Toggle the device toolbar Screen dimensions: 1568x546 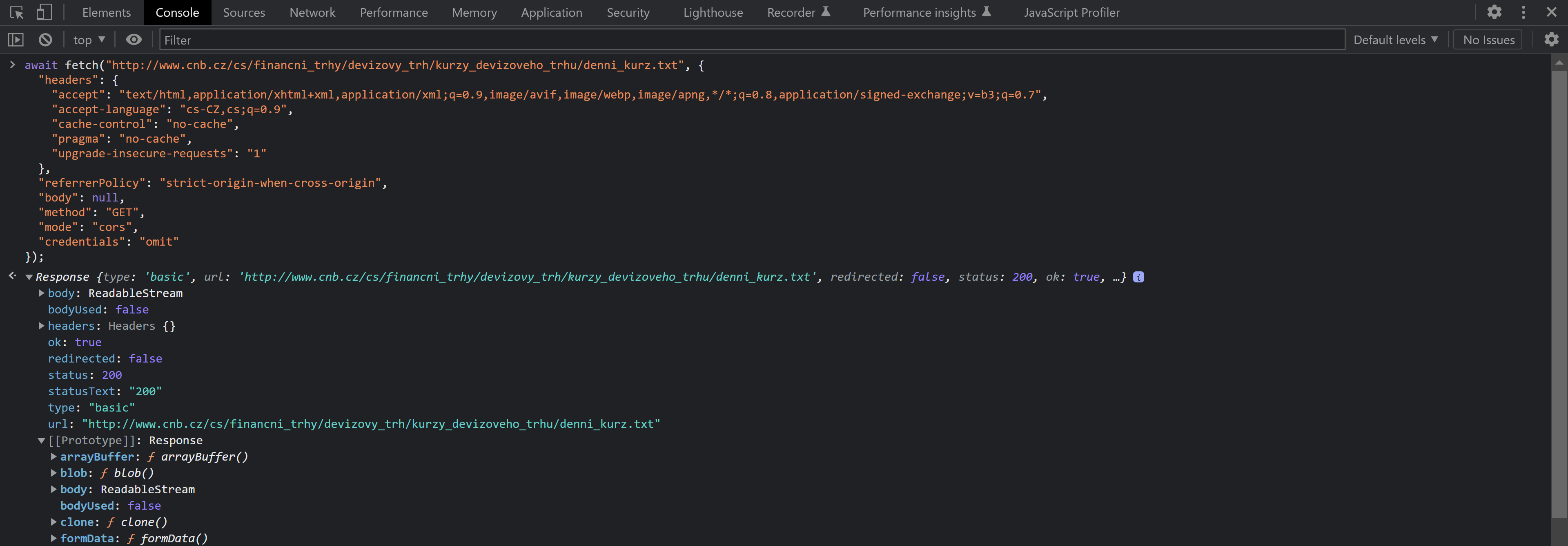click(x=43, y=11)
